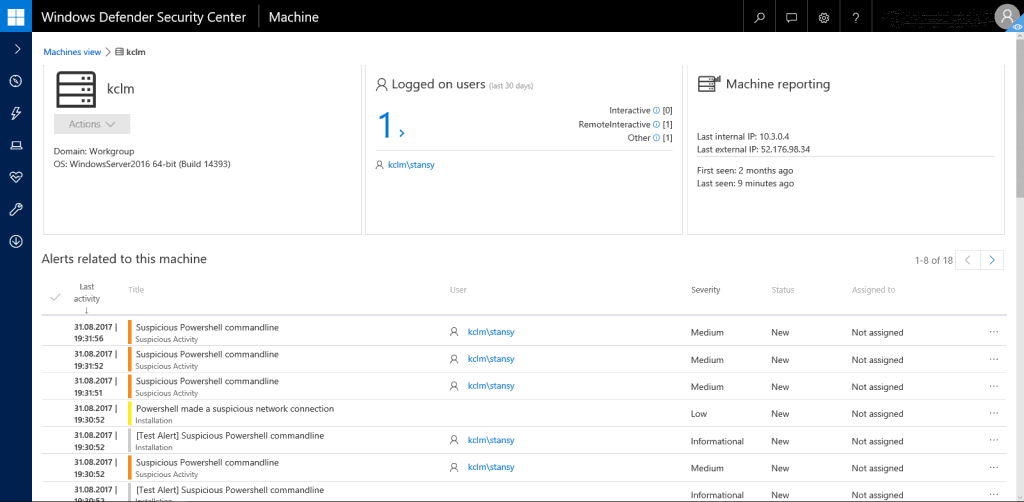Open kclm\stansy link under Logged on users
Viewport: 1024px width, 502px height.
click(411, 165)
